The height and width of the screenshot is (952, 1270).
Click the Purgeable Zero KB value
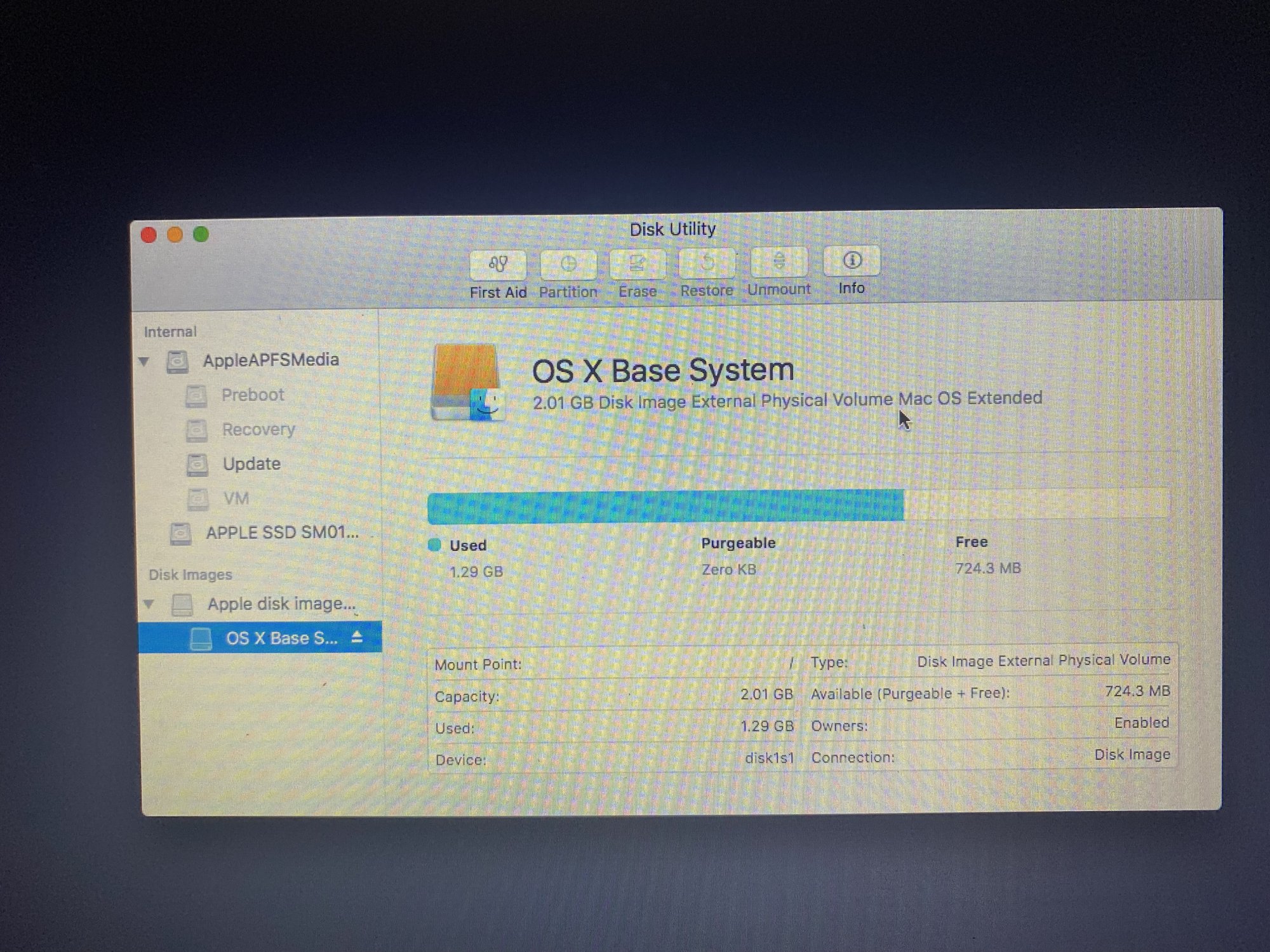pyautogui.click(x=729, y=569)
